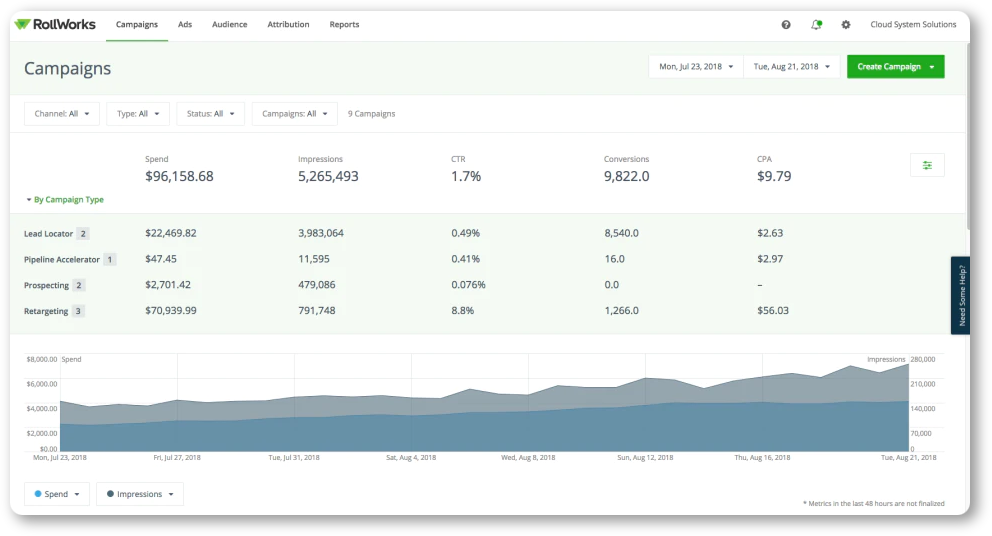The image size is (992, 536).
Task: Open the end date Tue, Aug 21, 2018 picker
Action: (791, 66)
